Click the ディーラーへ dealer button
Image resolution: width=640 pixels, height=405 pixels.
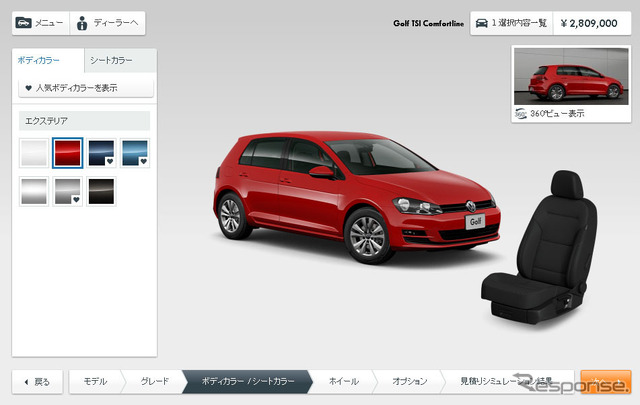(107, 23)
